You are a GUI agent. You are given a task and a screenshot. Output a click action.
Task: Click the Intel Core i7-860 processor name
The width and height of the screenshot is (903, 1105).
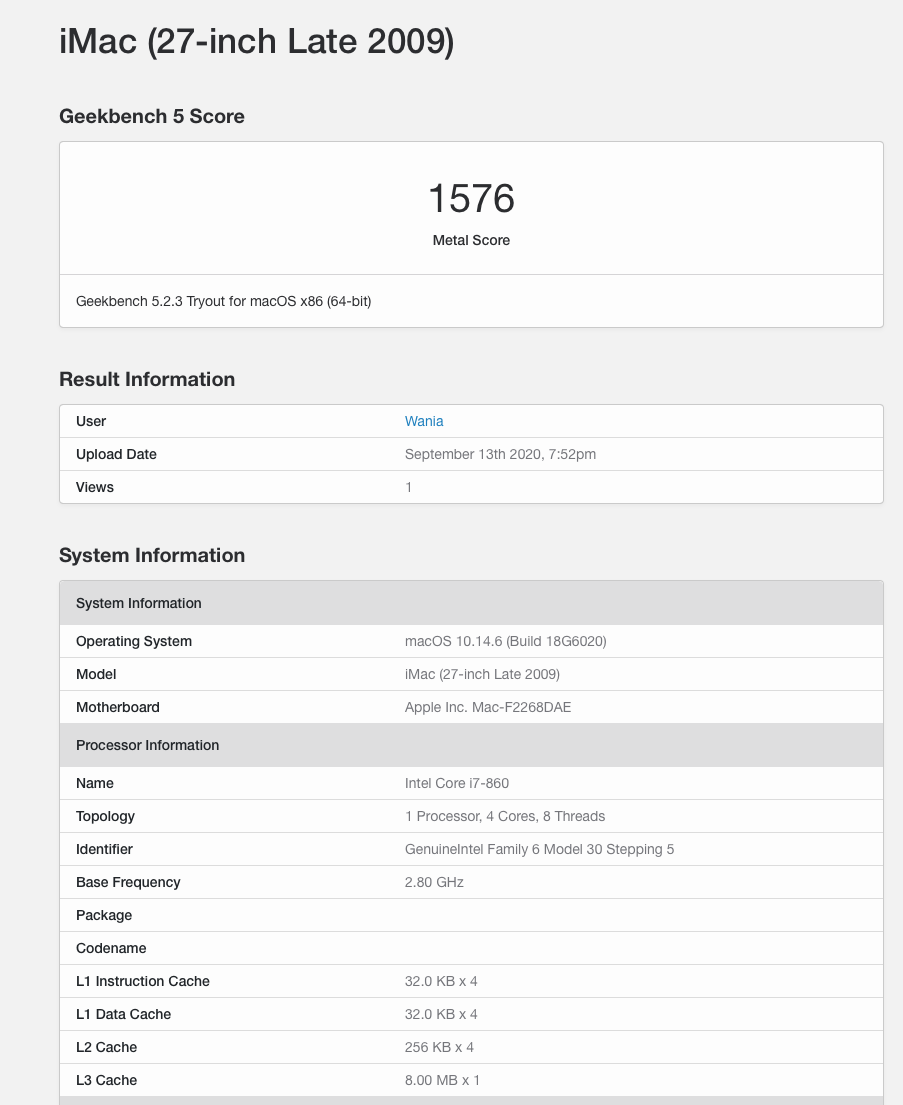pyautogui.click(x=457, y=783)
